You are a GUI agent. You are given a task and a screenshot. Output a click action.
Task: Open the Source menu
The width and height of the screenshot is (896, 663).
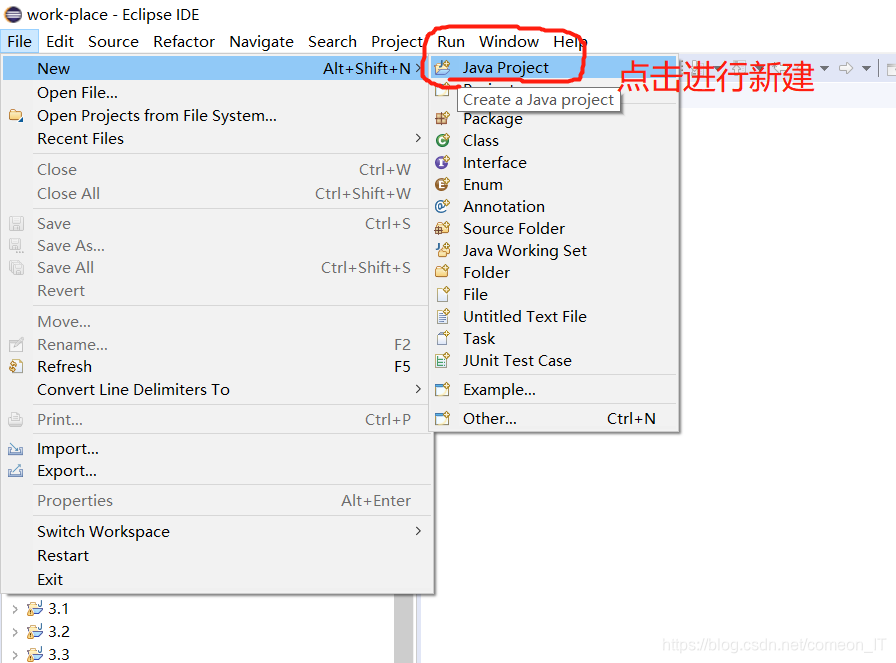(x=113, y=42)
